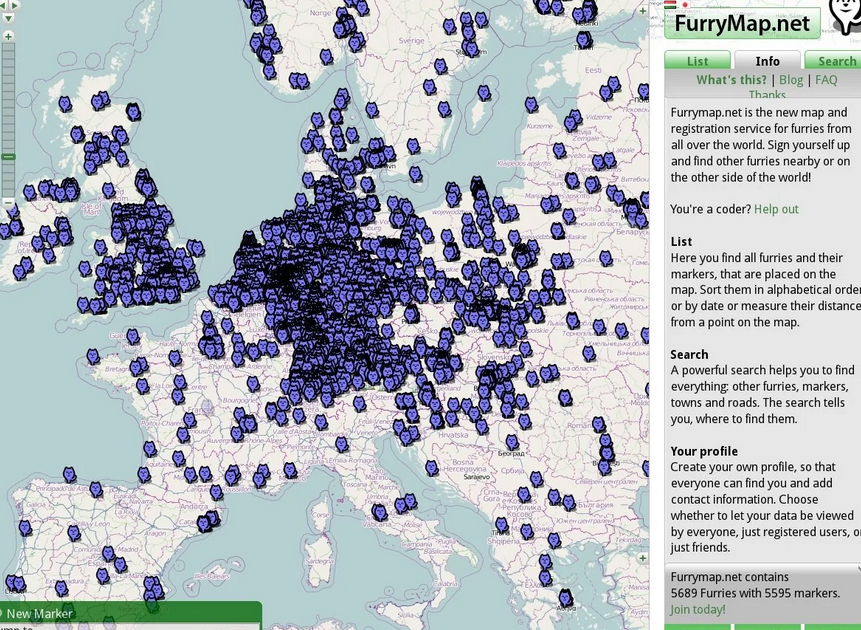Click the 'List' heading in info text

(x=681, y=242)
